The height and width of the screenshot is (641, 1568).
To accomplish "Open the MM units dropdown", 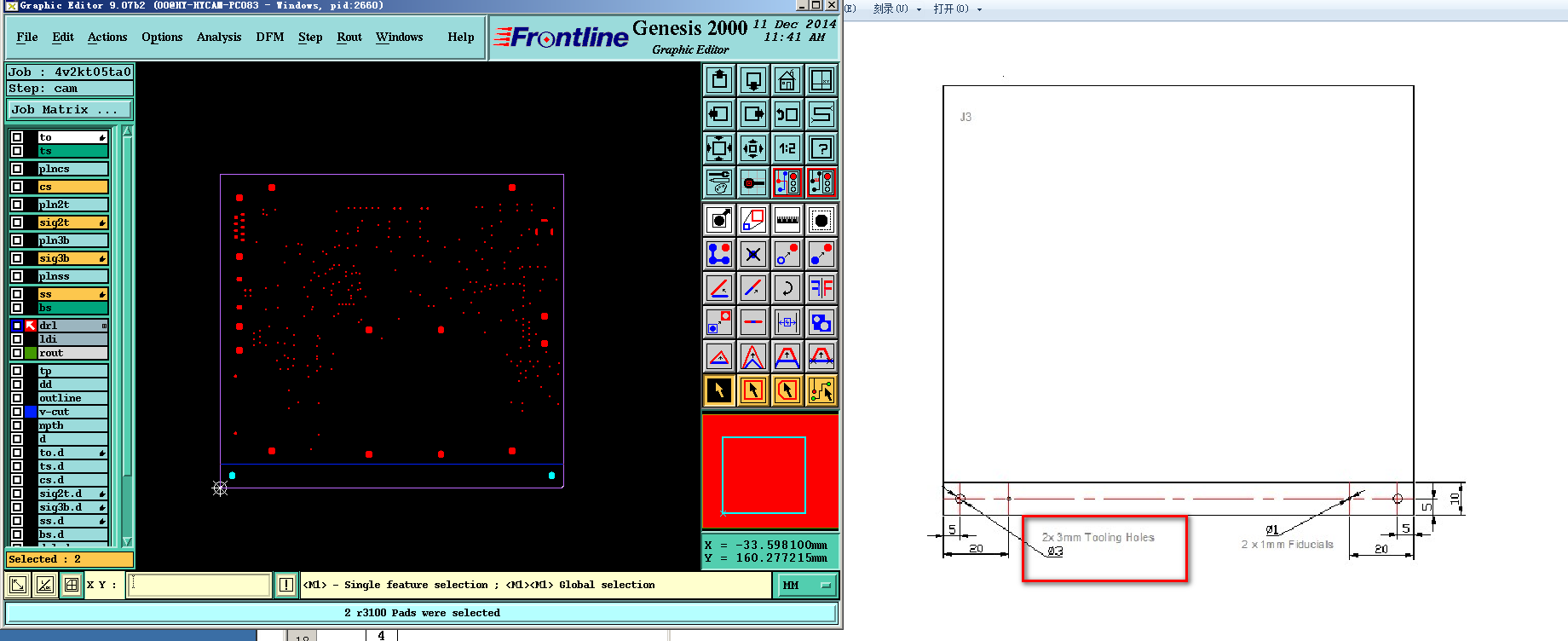I will tap(805, 586).
